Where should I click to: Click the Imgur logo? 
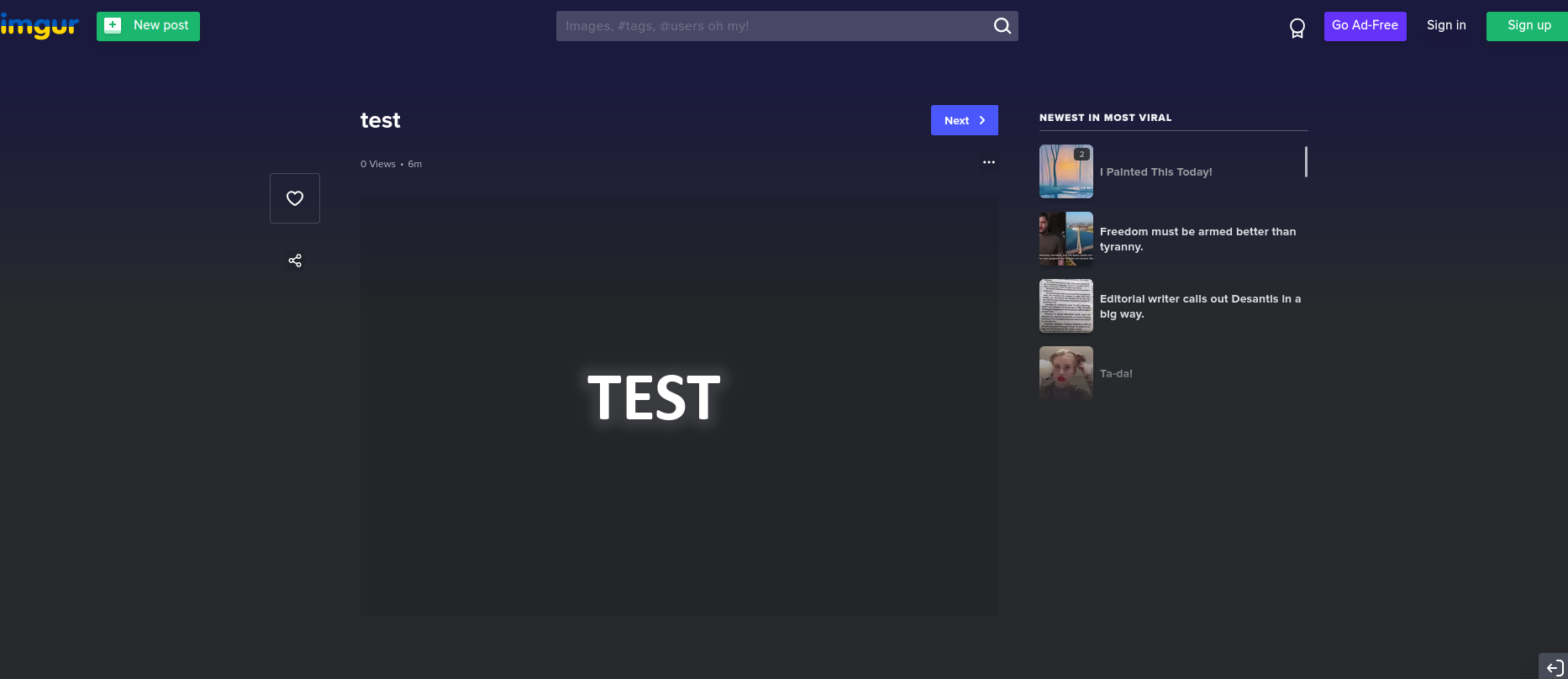pyautogui.click(x=39, y=26)
